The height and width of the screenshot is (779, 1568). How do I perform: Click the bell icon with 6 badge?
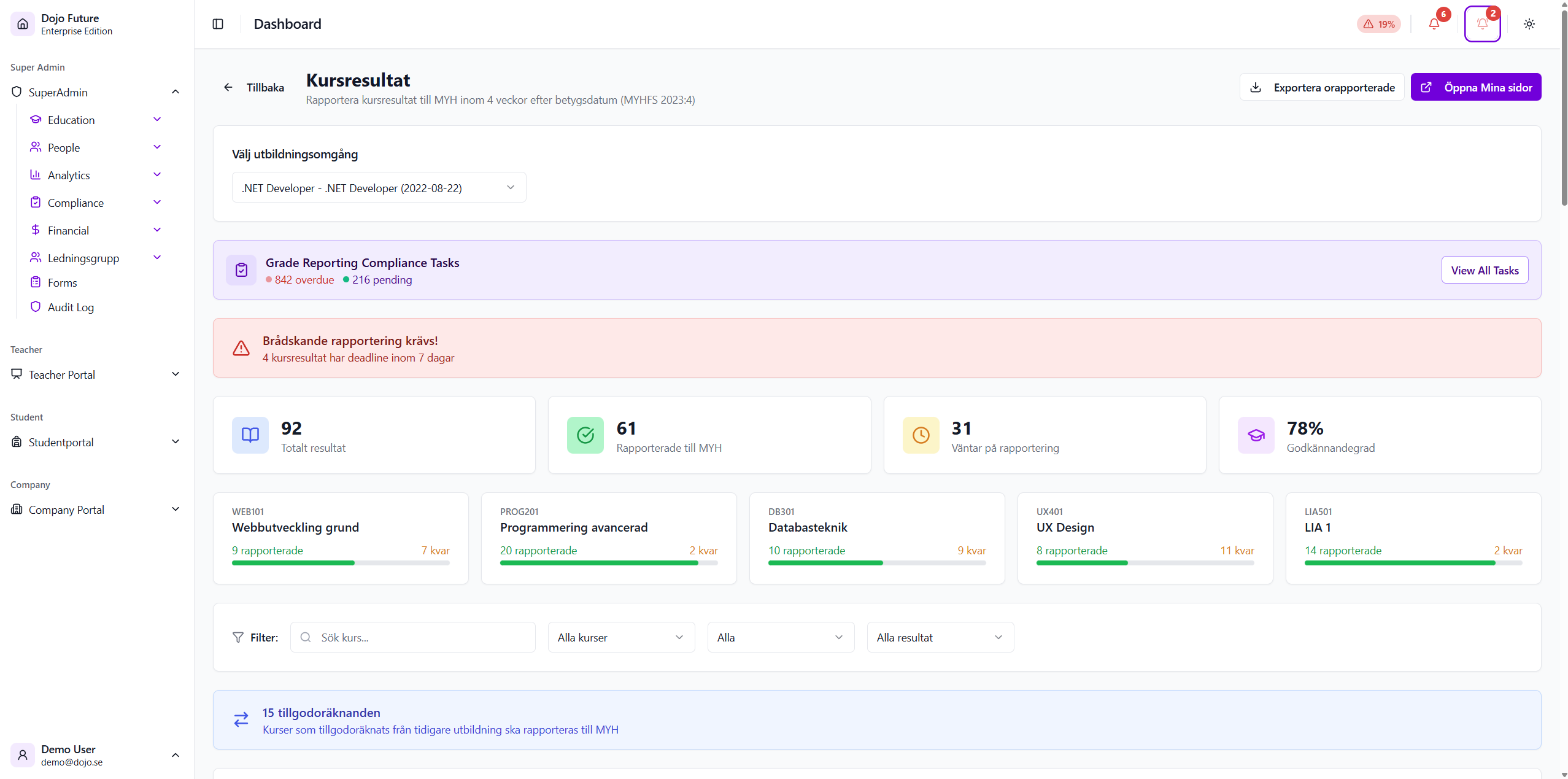(x=1434, y=24)
